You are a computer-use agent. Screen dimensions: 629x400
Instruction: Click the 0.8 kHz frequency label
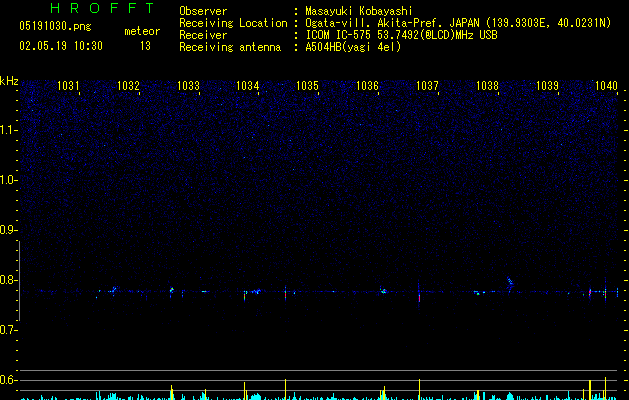click(x=9, y=280)
